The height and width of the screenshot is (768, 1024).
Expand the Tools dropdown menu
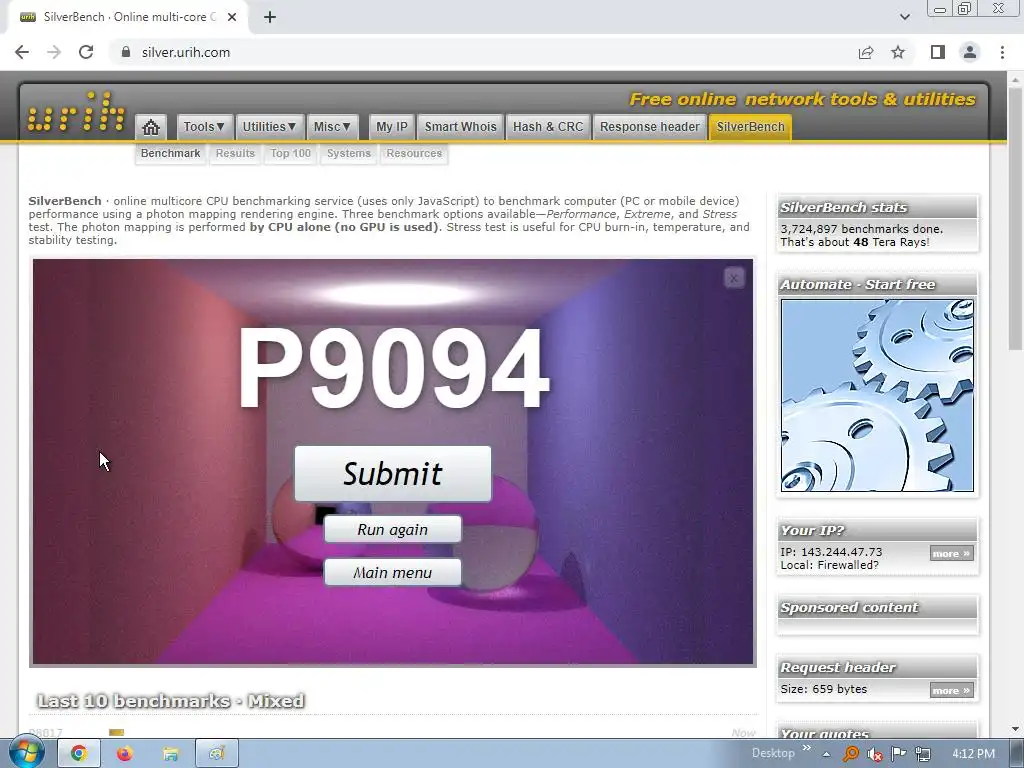(204, 127)
